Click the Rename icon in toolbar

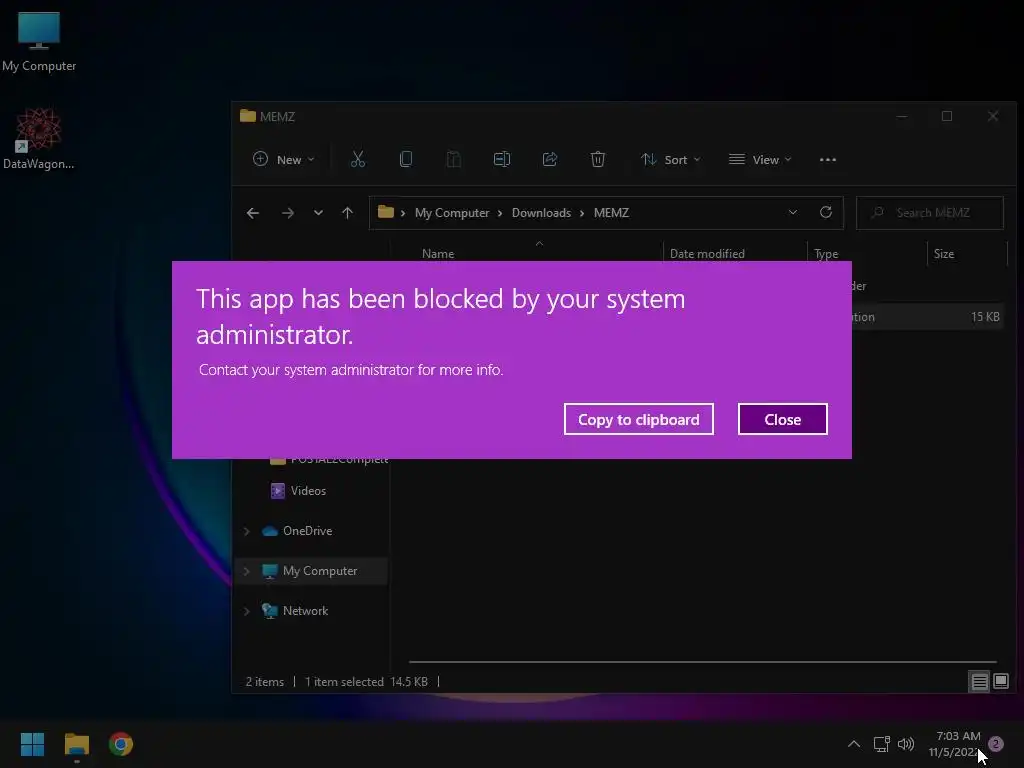pyautogui.click(x=502, y=159)
